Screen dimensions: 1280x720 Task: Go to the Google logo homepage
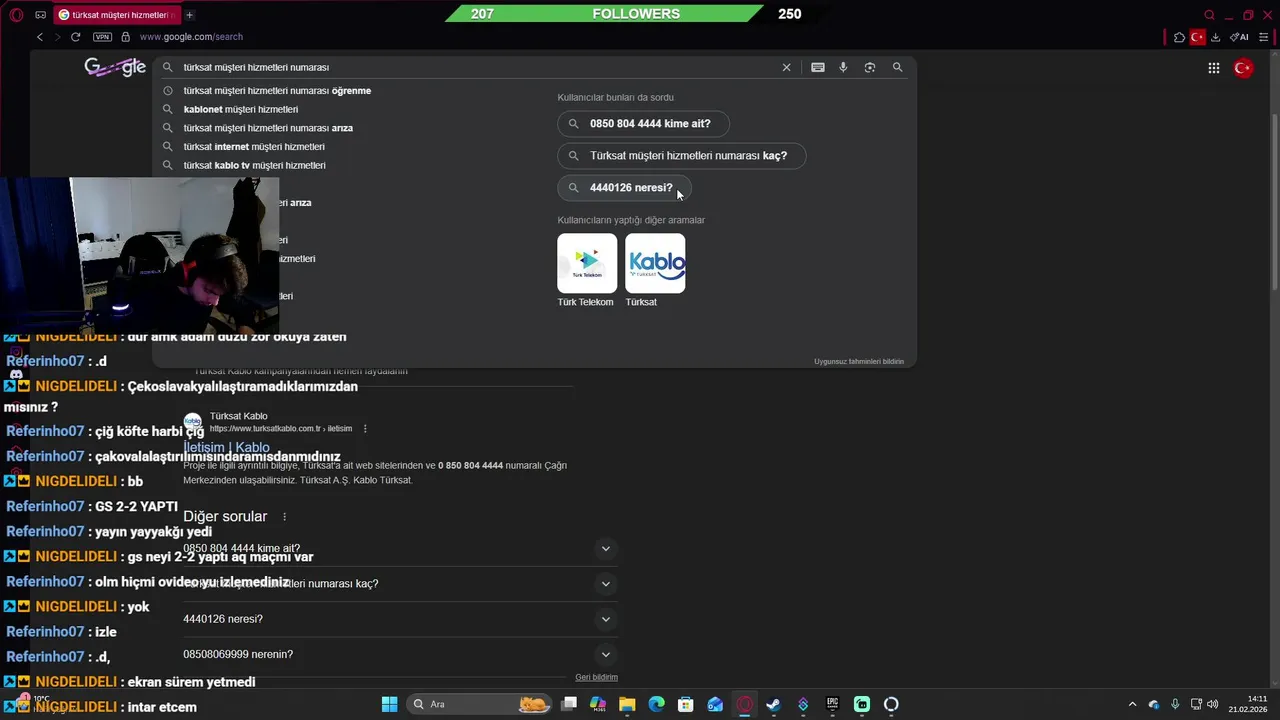click(115, 67)
